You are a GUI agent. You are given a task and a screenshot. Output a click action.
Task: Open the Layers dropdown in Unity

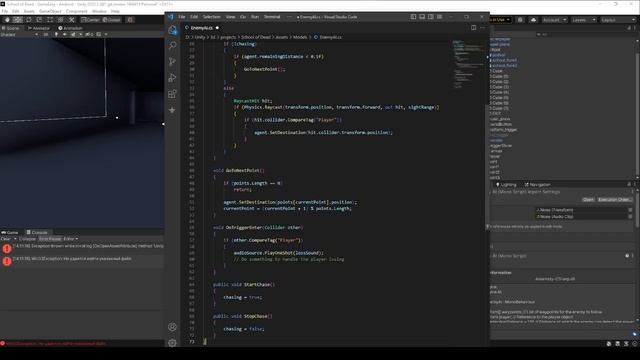point(583,20)
